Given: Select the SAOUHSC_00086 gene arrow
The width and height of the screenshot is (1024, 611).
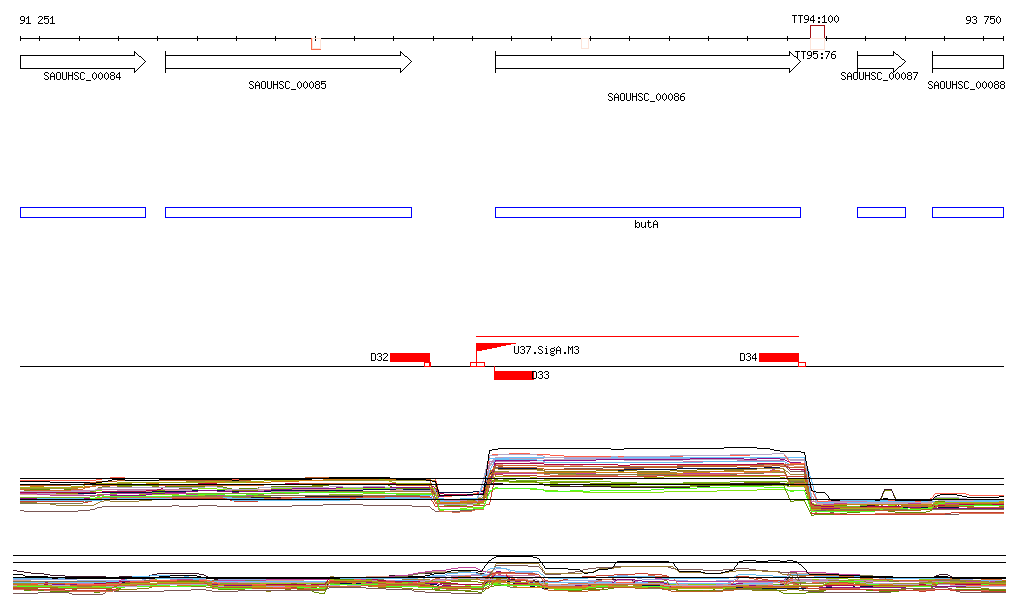Looking at the screenshot, I should (648, 62).
